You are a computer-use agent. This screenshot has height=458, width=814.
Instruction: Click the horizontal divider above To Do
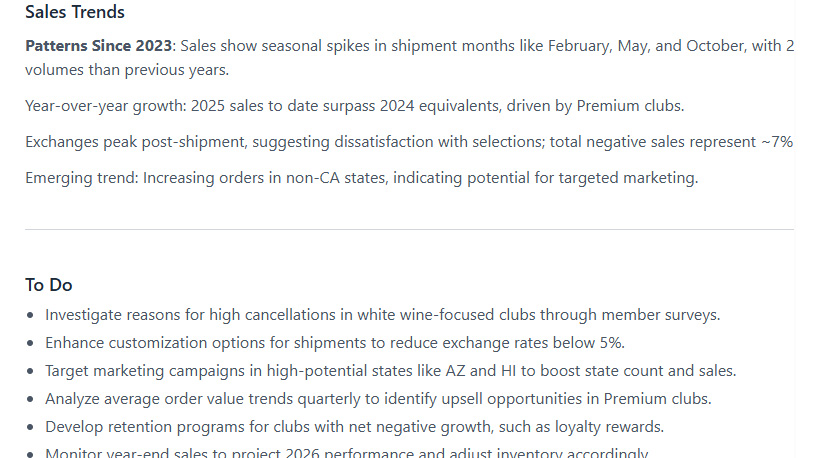tap(409, 230)
